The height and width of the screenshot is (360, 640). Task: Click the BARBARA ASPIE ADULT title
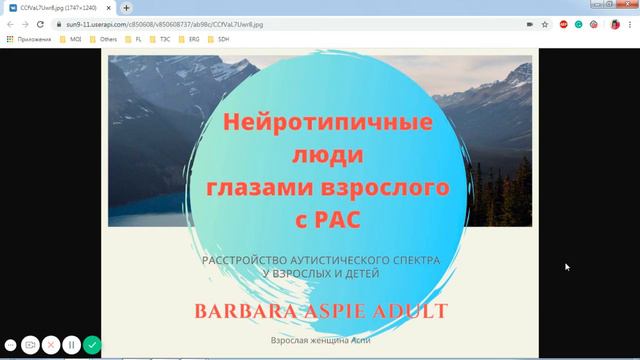[321, 311]
